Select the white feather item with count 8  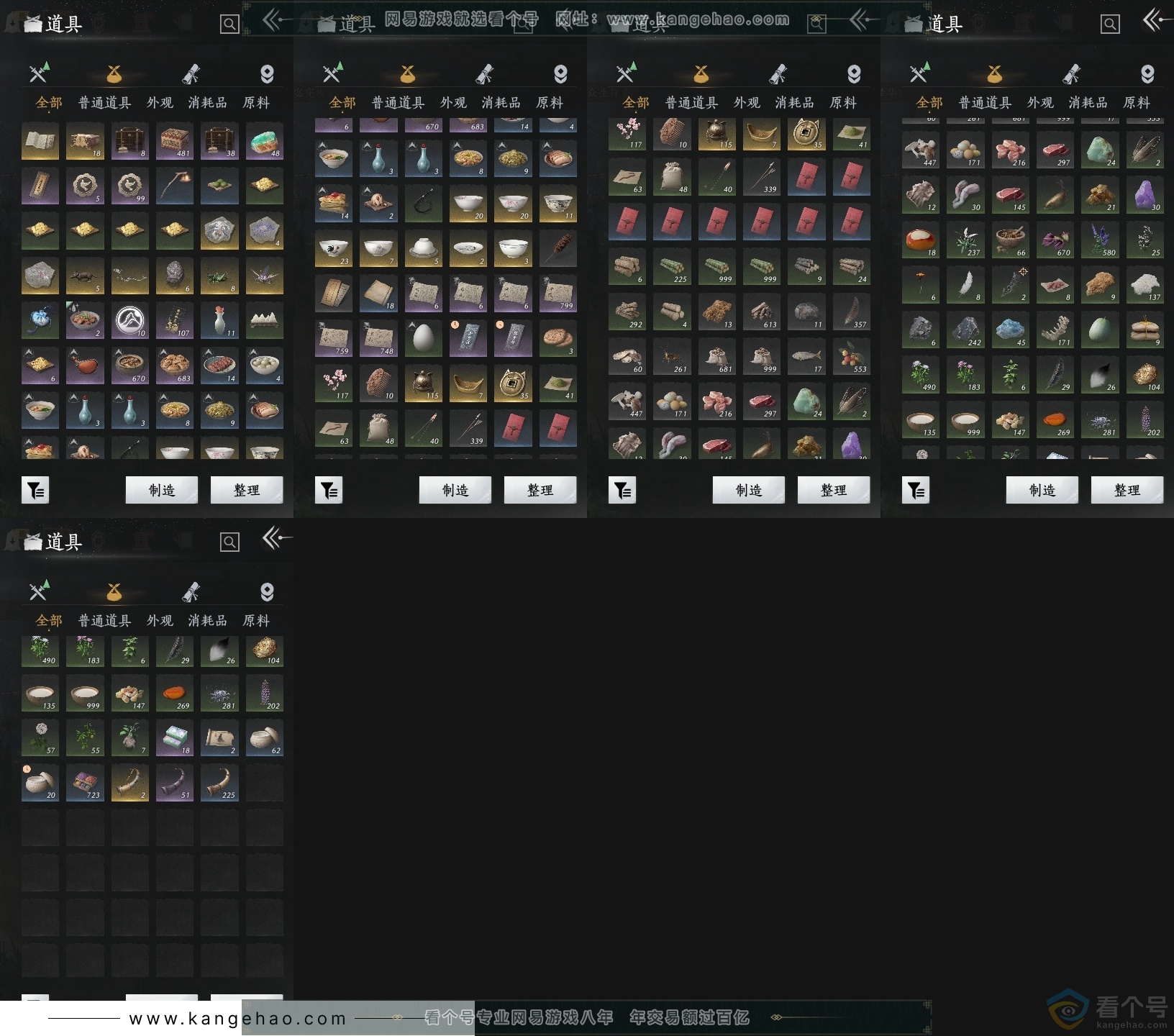click(965, 285)
